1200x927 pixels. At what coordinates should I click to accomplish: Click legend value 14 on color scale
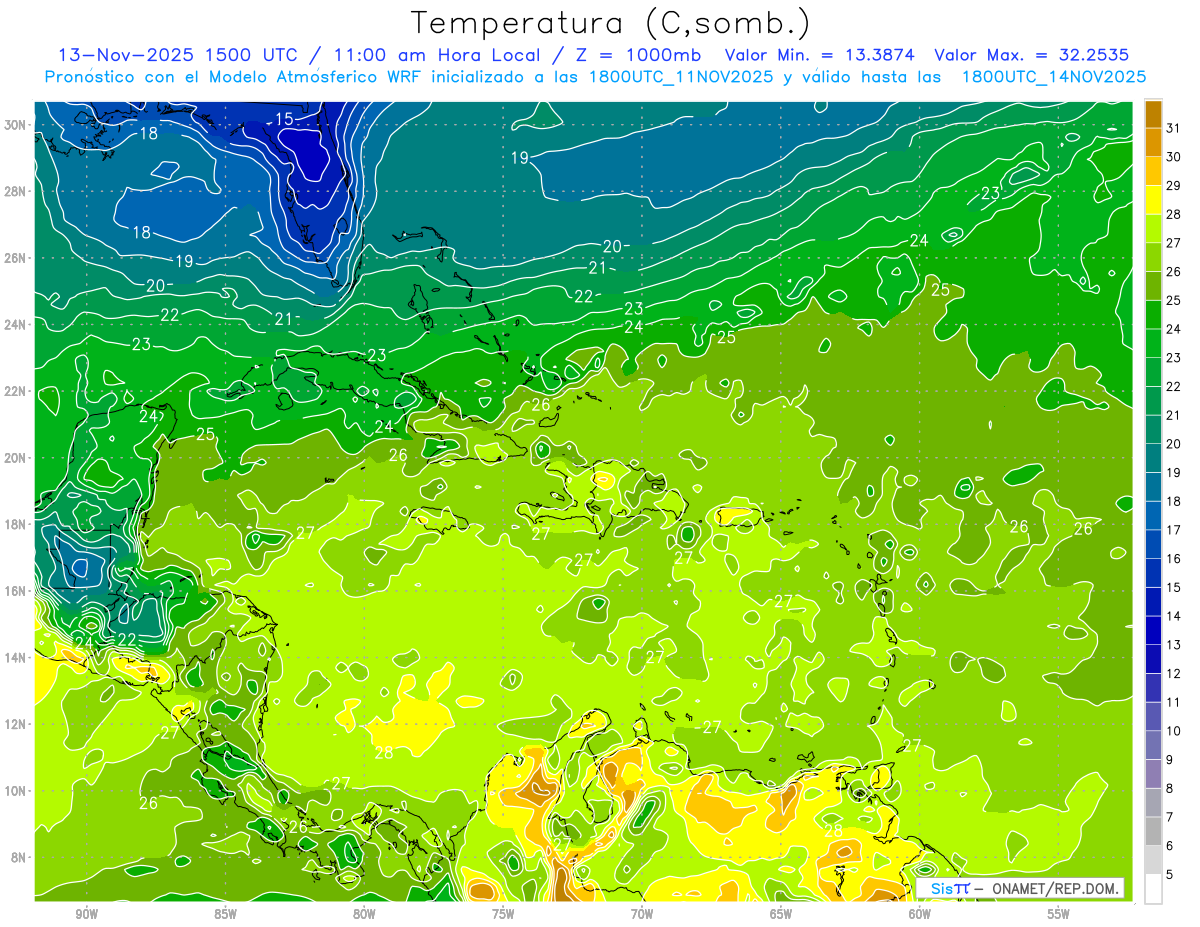pyautogui.click(x=1174, y=616)
